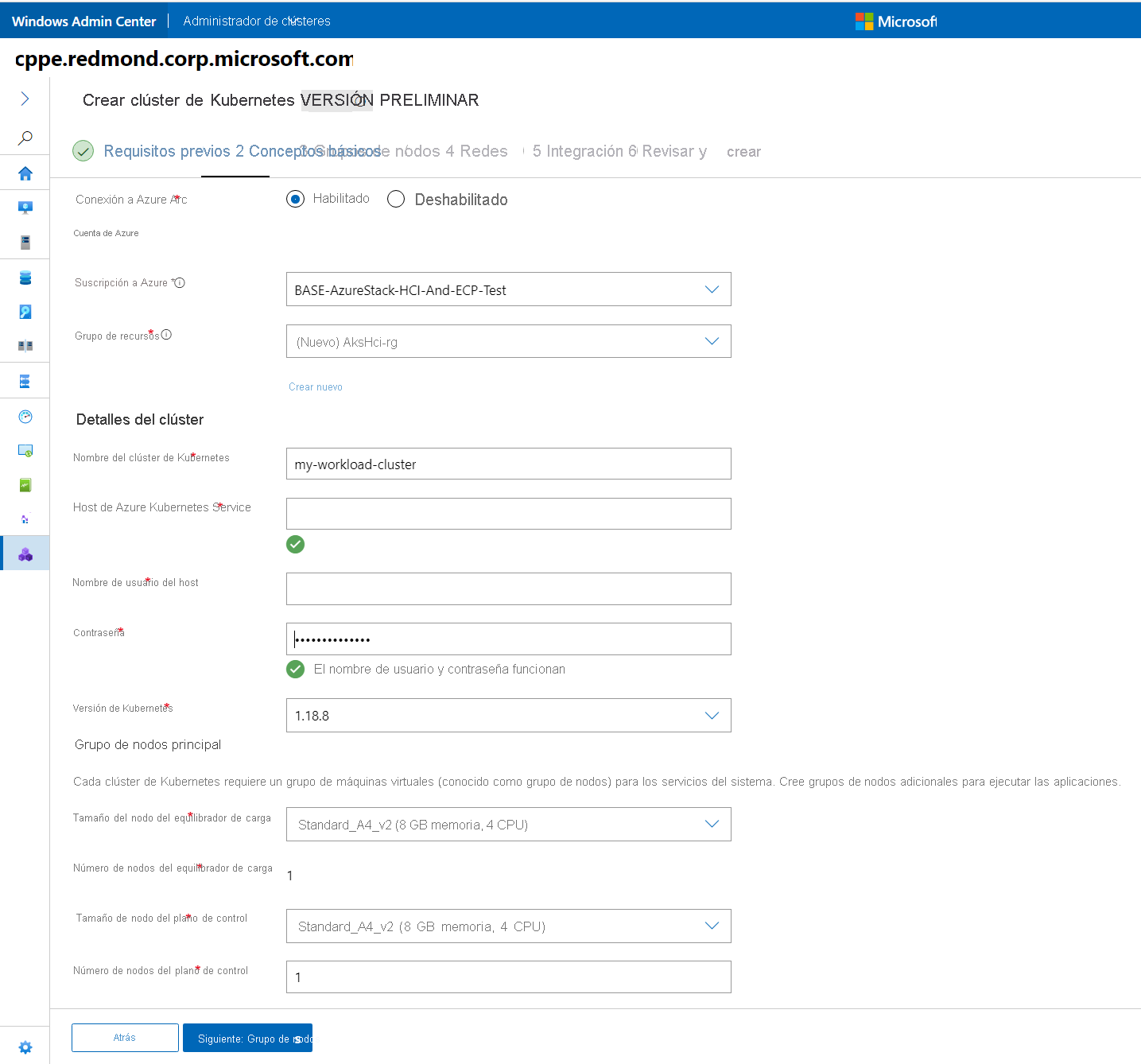Go to the 6 Revisar y crear step
Screen dimensions: 1141x1064
pyautogui.click(x=694, y=151)
